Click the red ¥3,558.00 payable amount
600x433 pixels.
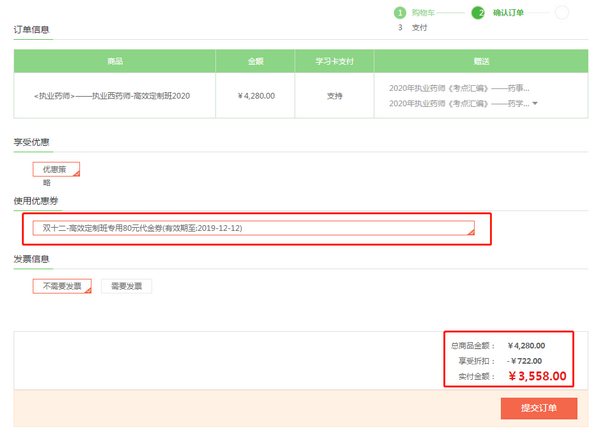point(537,377)
